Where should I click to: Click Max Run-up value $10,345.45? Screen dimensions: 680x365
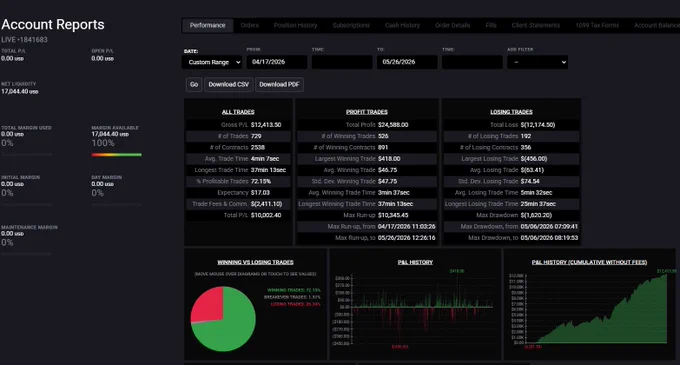393,215
